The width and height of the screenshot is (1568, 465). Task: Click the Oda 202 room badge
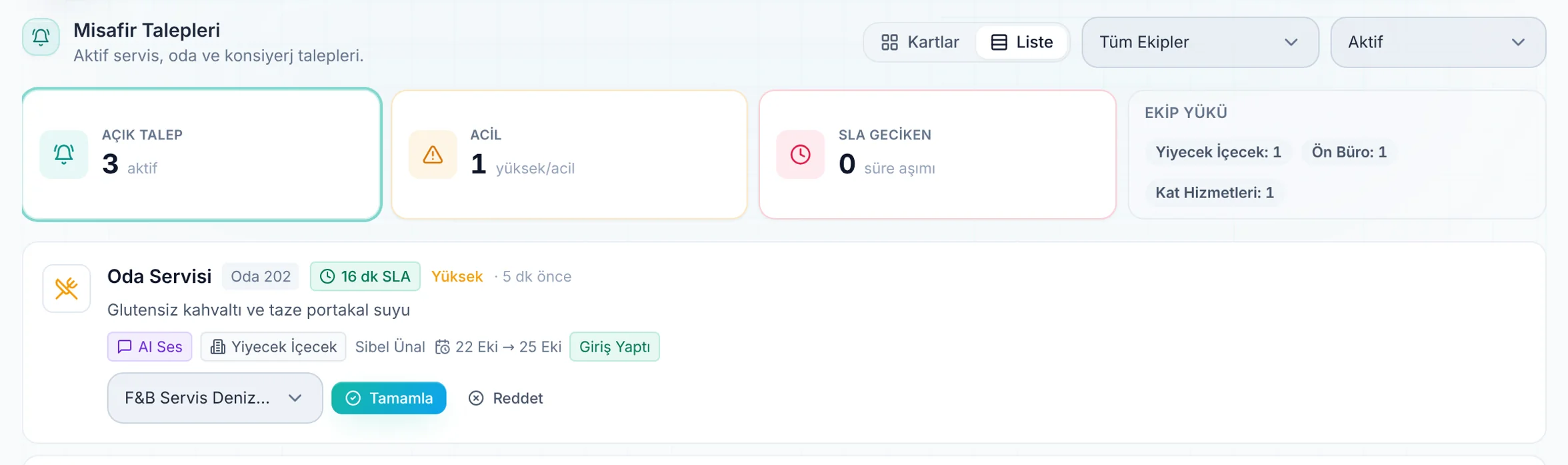pos(261,276)
